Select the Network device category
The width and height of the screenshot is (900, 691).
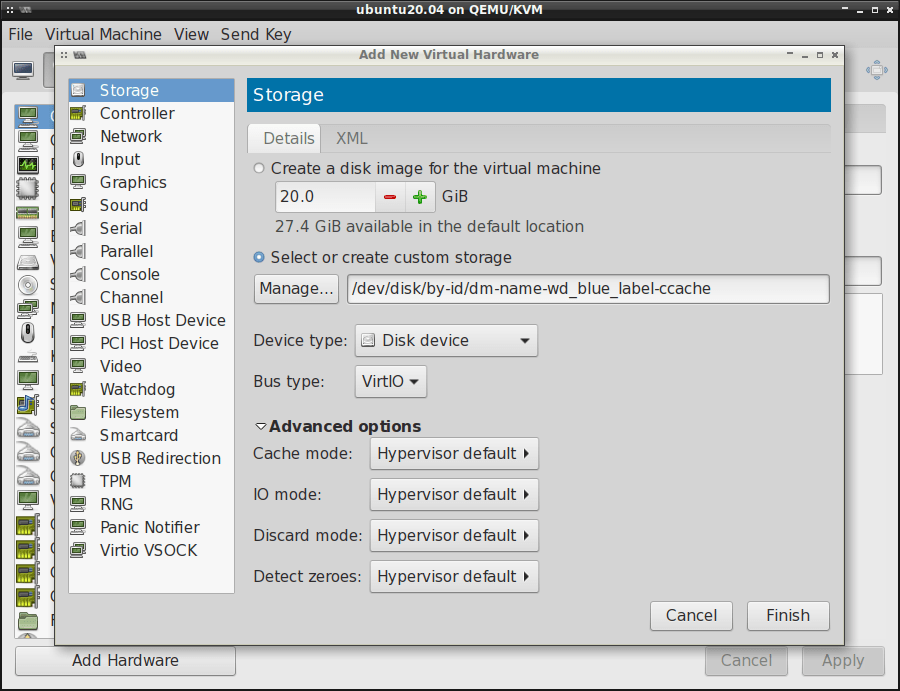click(131, 136)
